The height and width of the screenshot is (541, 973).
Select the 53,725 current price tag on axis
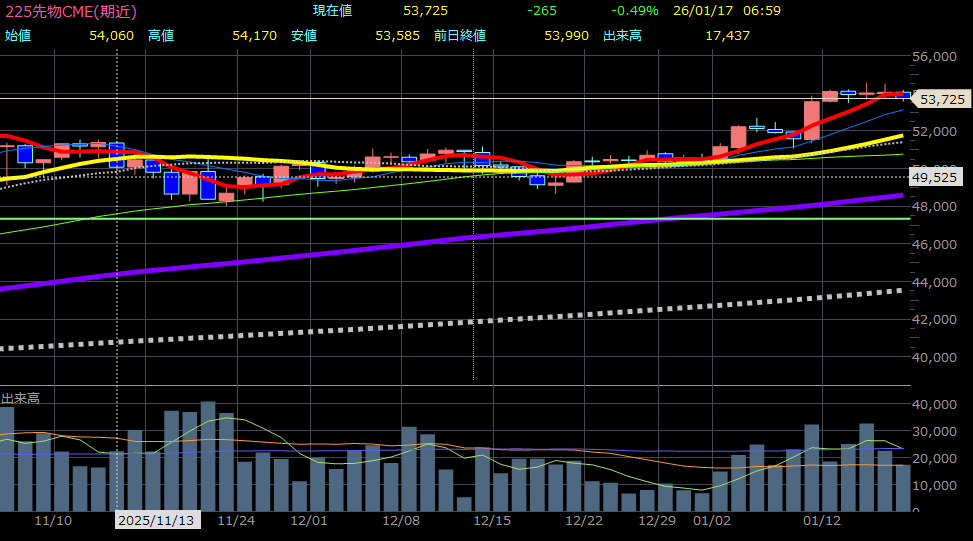click(x=942, y=99)
